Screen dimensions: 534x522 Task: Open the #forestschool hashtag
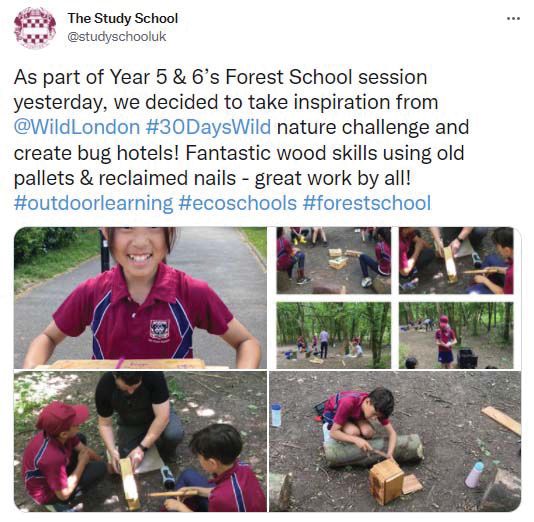[366, 203]
